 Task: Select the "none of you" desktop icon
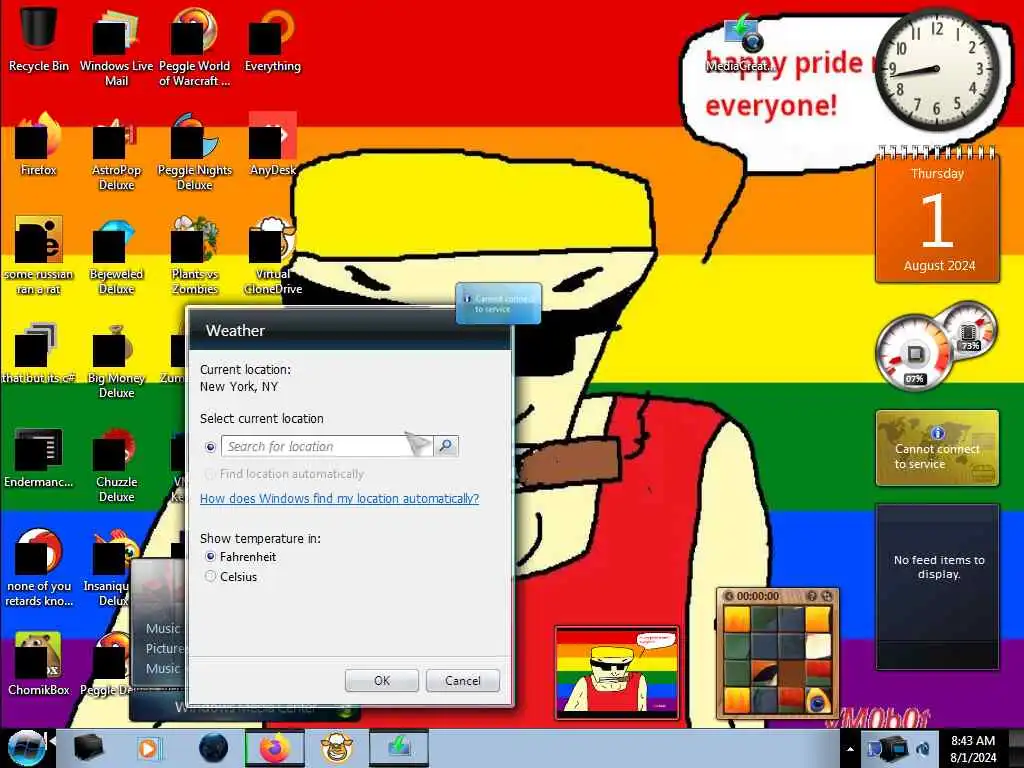click(x=39, y=568)
